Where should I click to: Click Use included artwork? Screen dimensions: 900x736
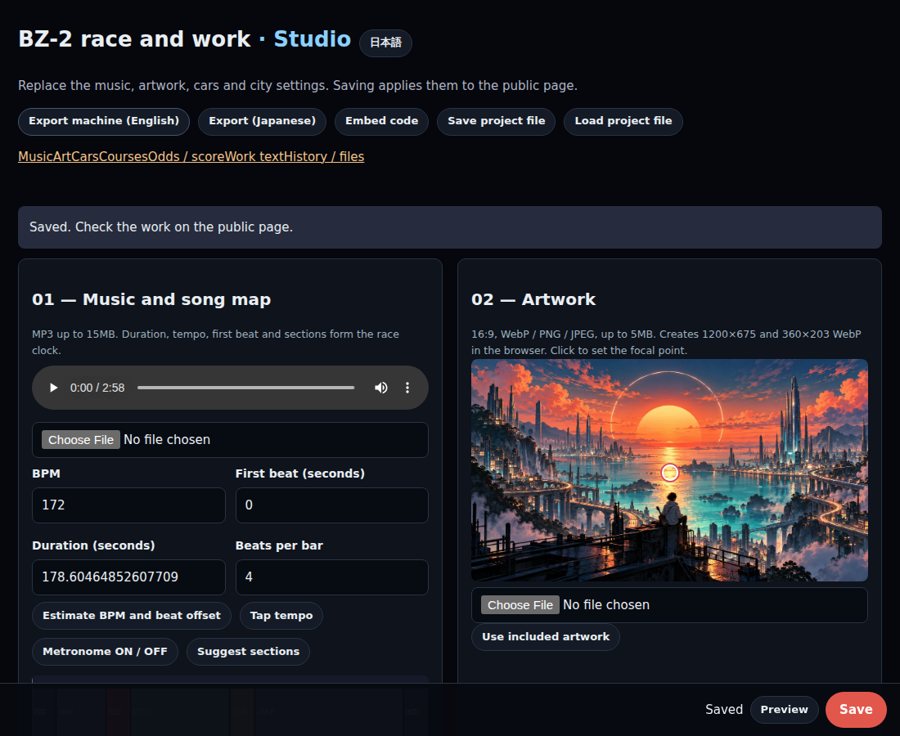545,637
